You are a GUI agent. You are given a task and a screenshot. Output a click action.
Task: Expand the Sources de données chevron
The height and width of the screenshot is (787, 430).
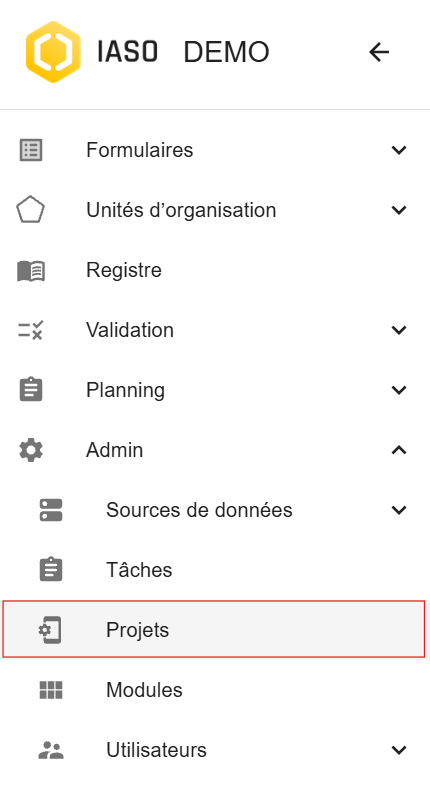tap(399, 510)
